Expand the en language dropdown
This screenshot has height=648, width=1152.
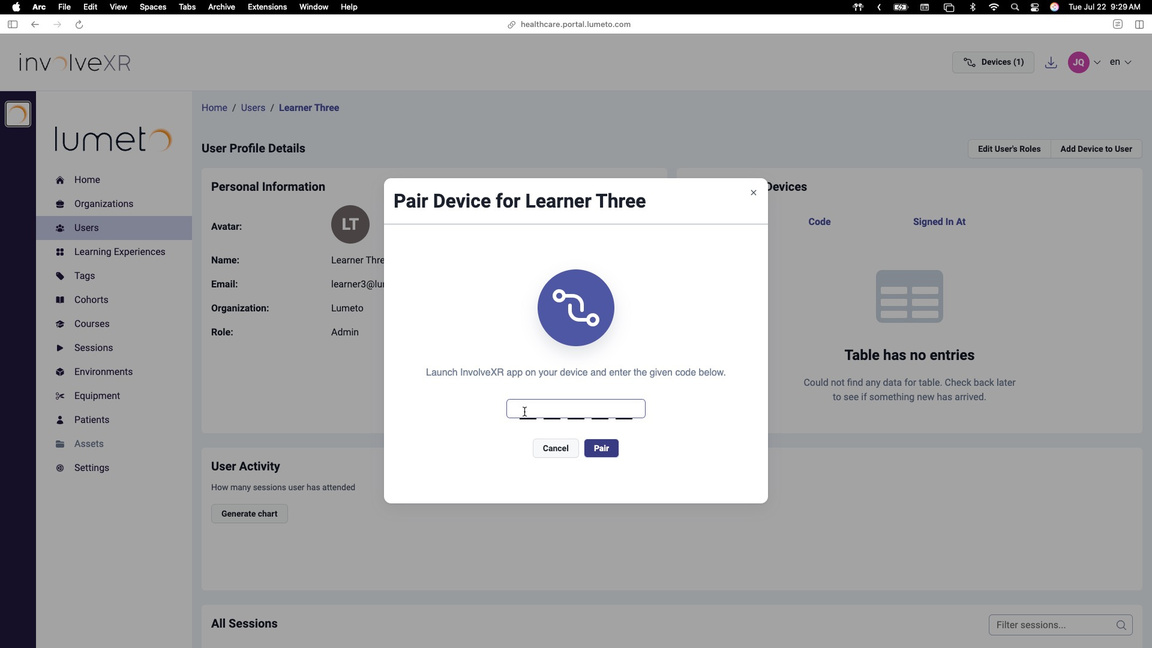click(x=1120, y=62)
